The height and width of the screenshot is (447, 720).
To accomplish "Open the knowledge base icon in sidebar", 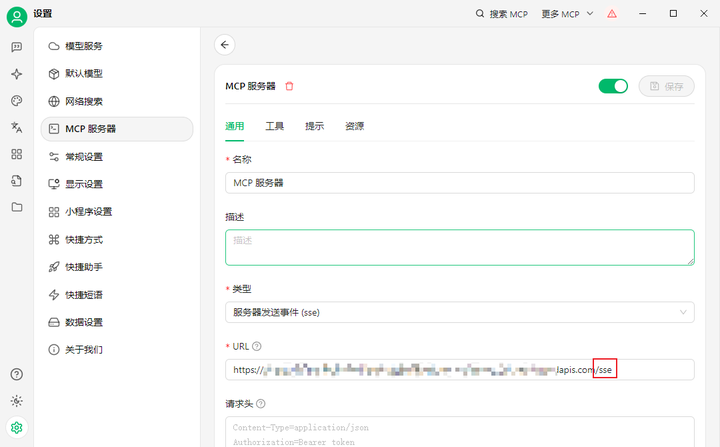I will [17, 181].
